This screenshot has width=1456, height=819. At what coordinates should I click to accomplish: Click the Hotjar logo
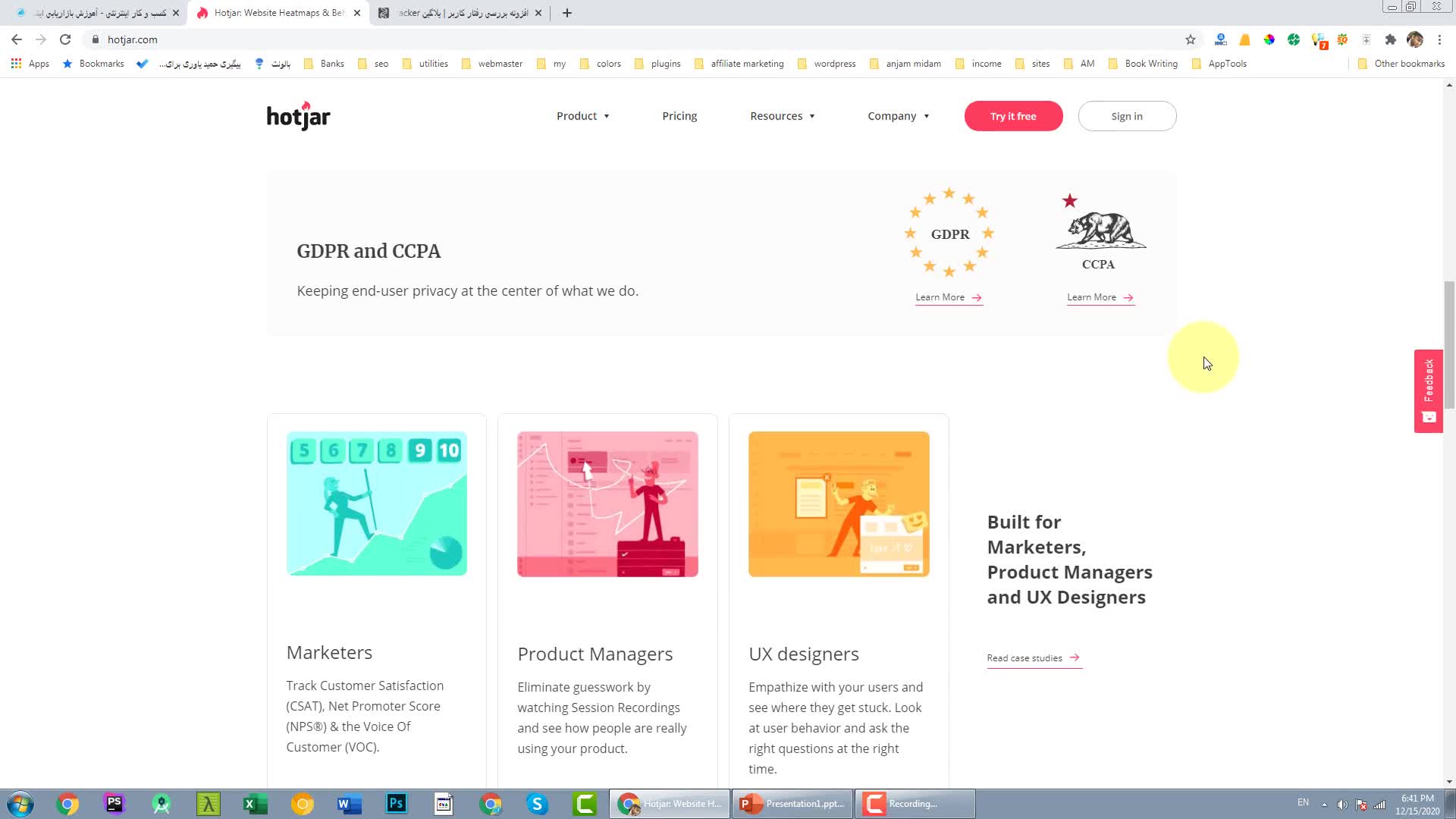tap(298, 116)
